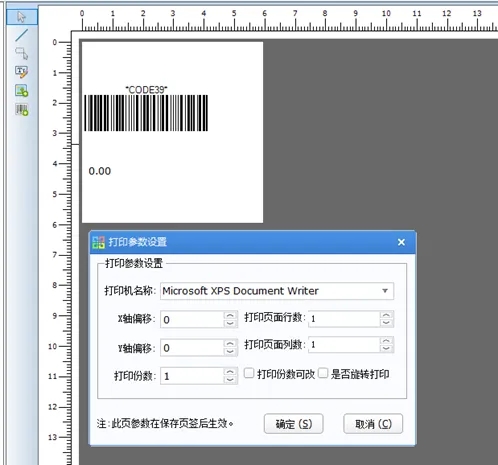The width and height of the screenshot is (498, 465).
Task: Select the 0.00 text on the label
Action: coord(100,171)
